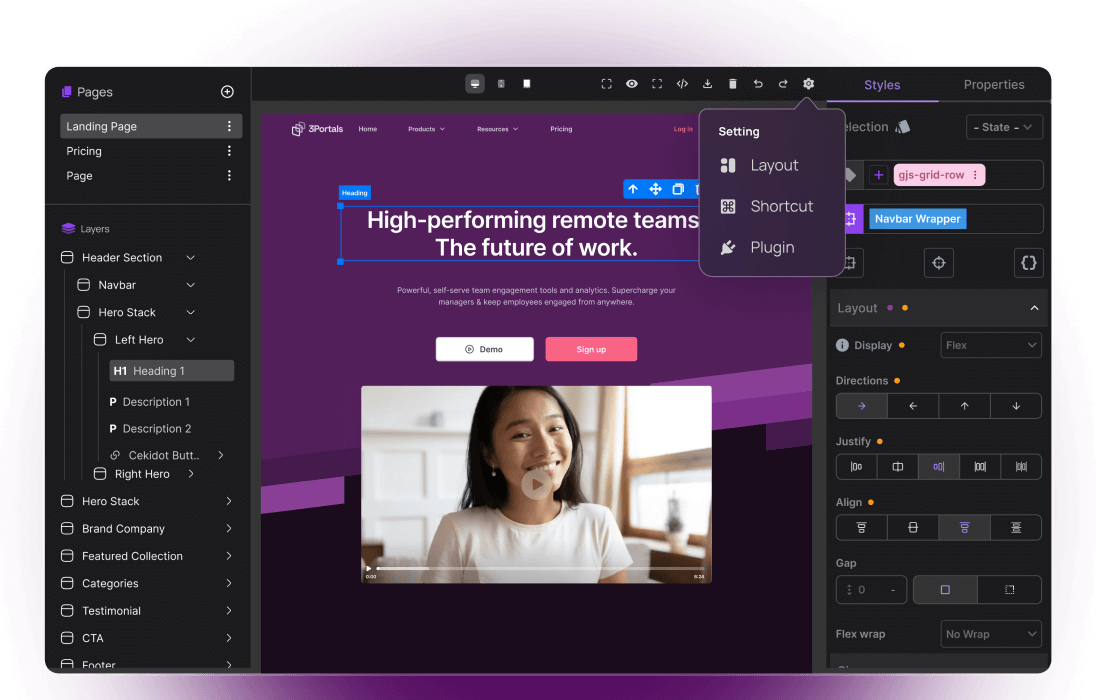Open the Flex wrap No Wrap dropdown
Screen dimensions: 1096x700
coord(990,634)
